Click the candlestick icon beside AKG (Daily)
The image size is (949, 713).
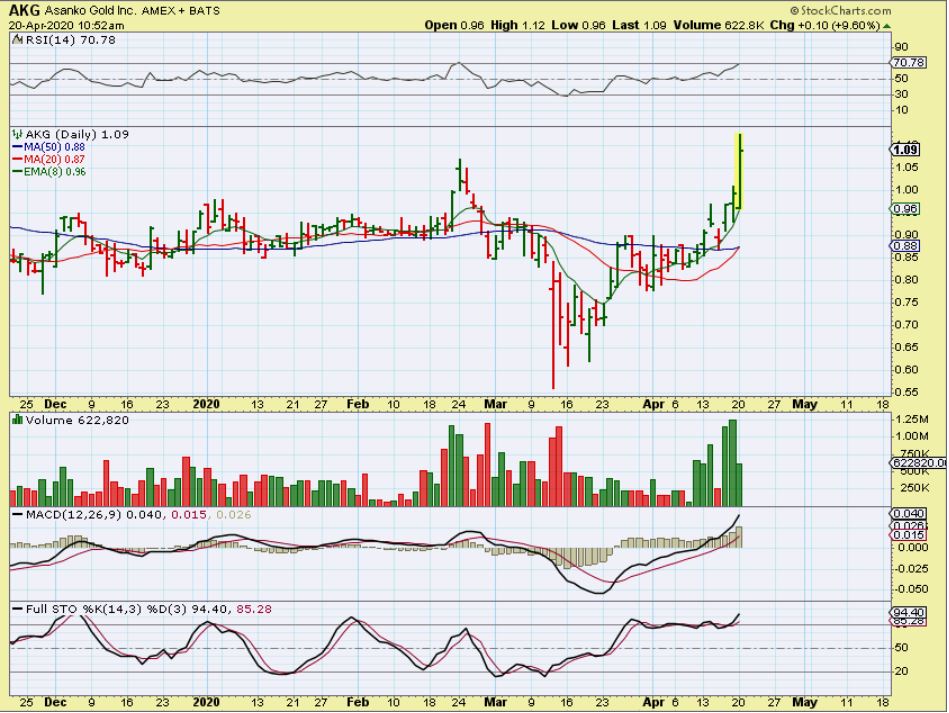click(18, 134)
